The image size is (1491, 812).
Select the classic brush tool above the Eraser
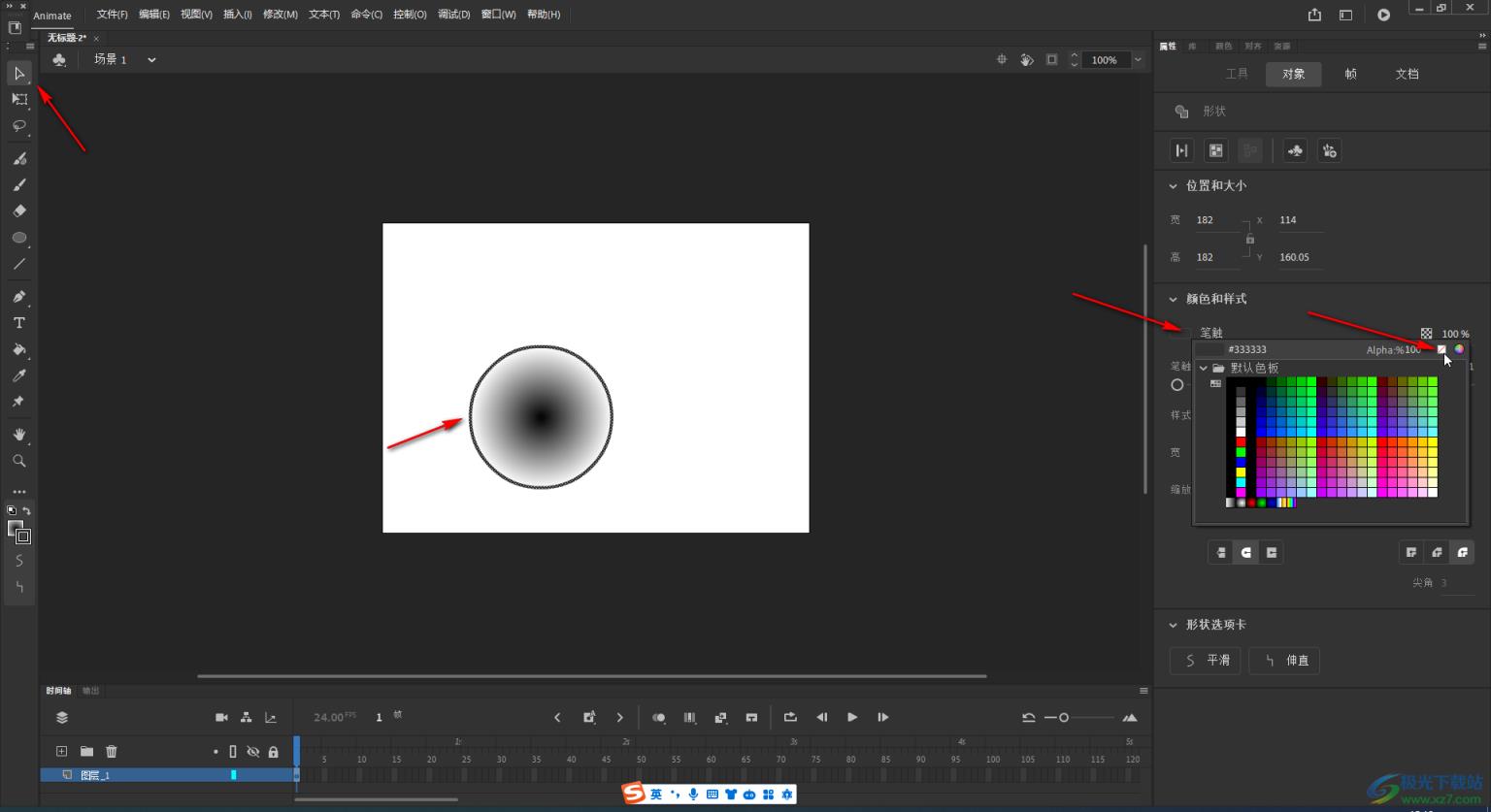[x=18, y=184]
